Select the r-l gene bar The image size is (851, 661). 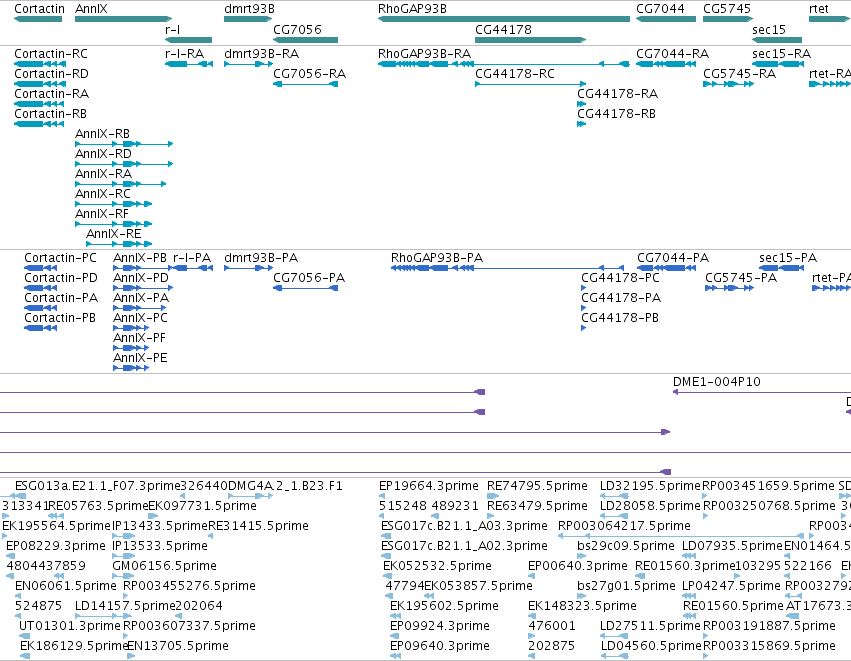pos(188,40)
